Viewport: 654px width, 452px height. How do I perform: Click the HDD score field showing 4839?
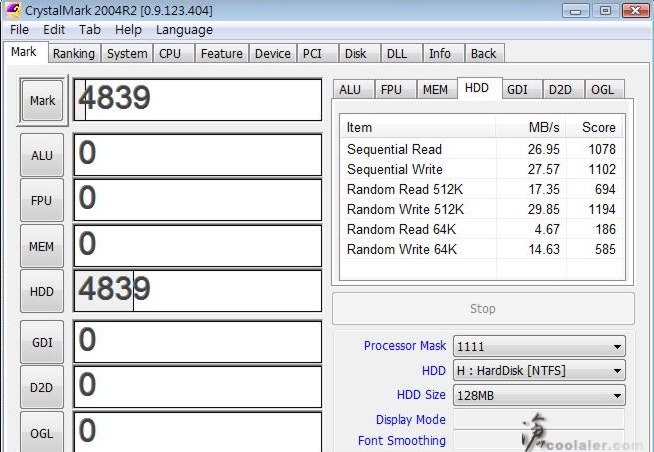point(198,291)
